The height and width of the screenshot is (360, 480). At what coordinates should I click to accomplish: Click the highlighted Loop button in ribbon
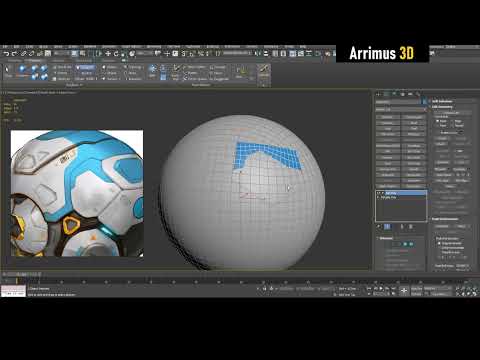coord(86,67)
